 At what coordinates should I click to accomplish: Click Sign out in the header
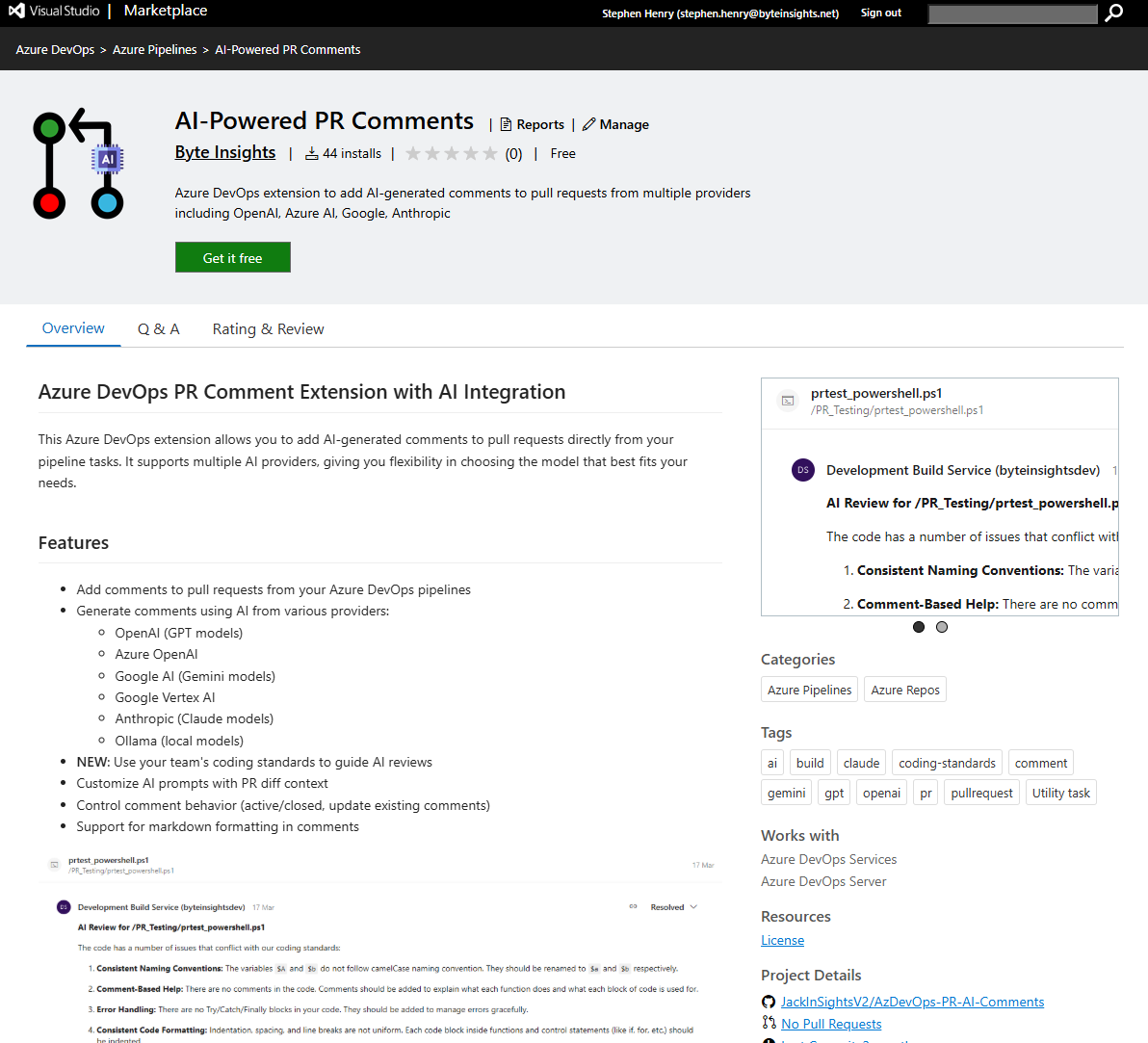click(881, 13)
